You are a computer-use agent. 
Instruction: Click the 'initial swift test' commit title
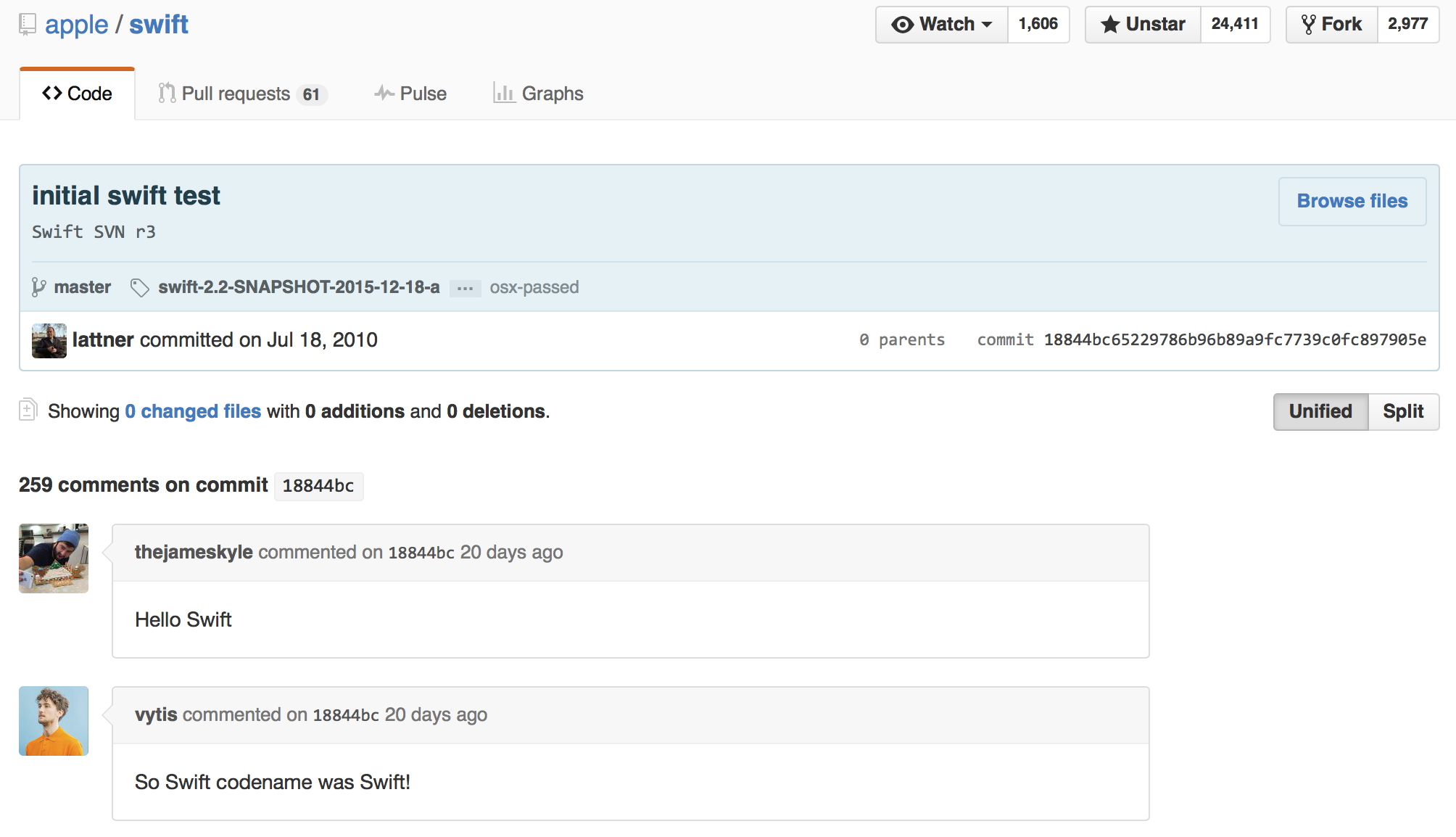pyautogui.click(x=126, y=196)
